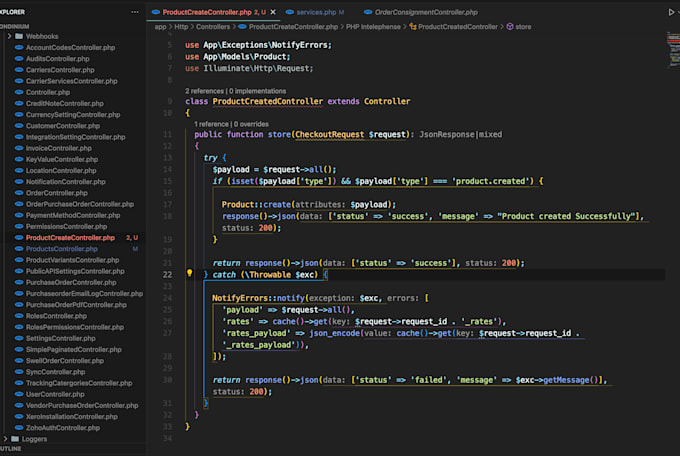The width and height of the screenshot is (680, 456).
Task: Open SwellOrderController.php file
Action: pyautogui.click(x=65, y=361)
